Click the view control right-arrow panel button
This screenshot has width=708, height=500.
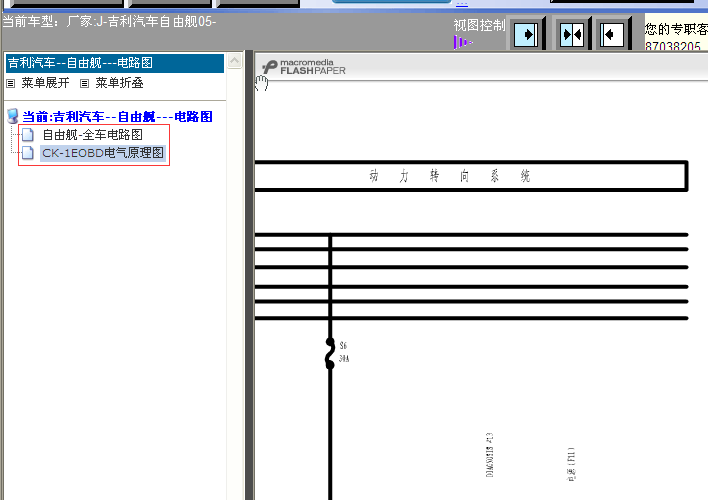click(526, 34)
